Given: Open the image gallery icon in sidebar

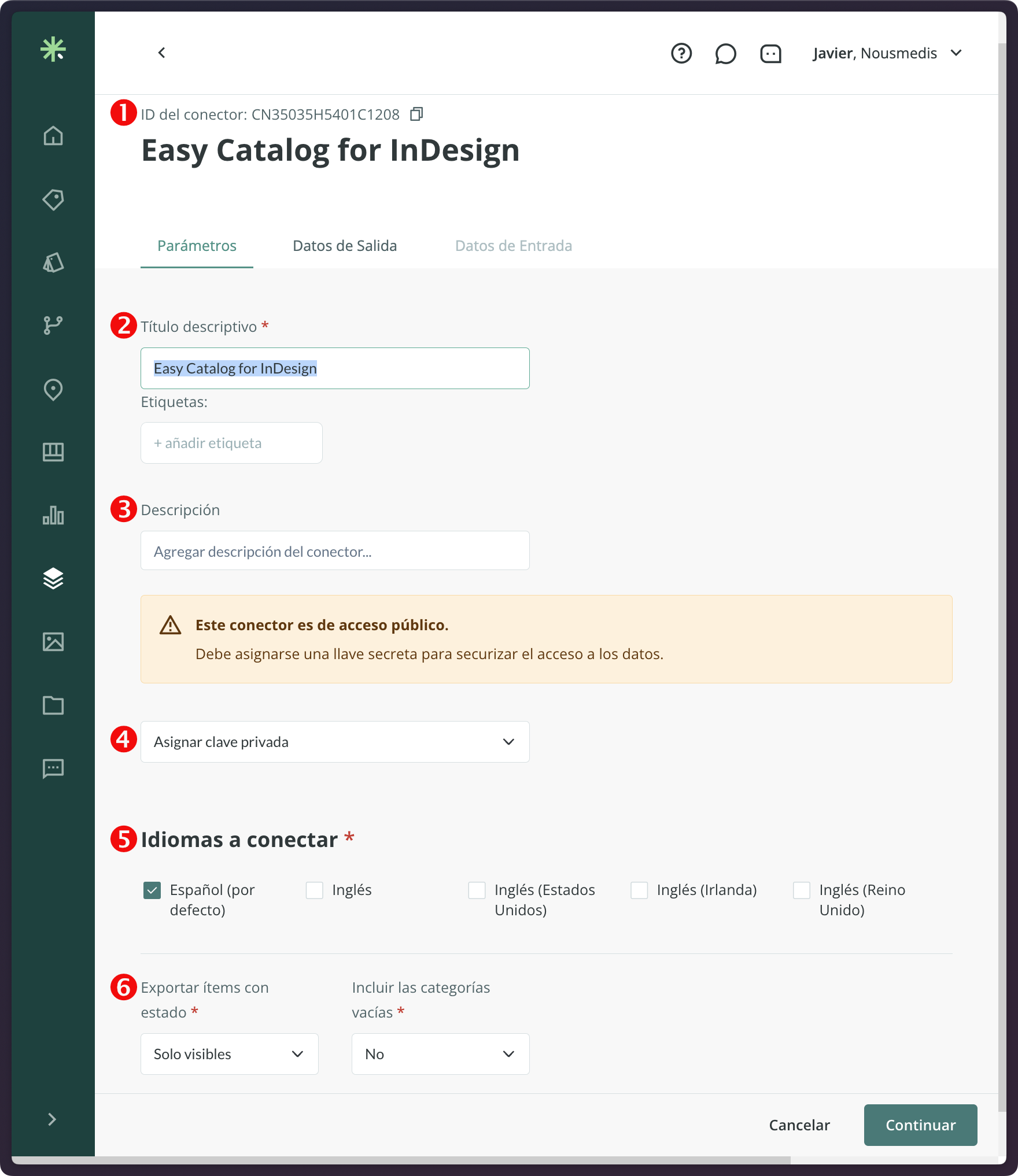Looking at the screenshot, I should point(53,642).
